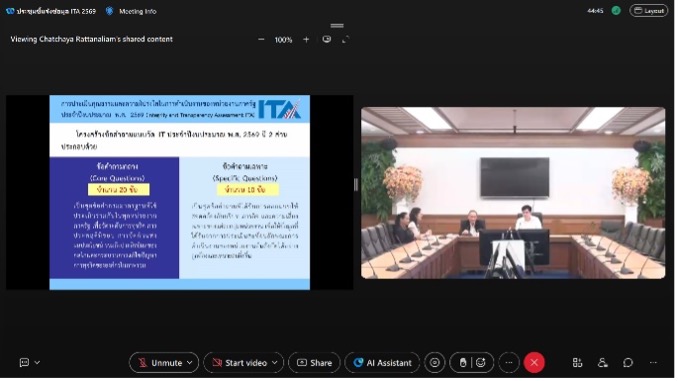Screen dimensions: 678x381
Task: Click "(Core Questions)" text on slide
Action: point(118,179)
